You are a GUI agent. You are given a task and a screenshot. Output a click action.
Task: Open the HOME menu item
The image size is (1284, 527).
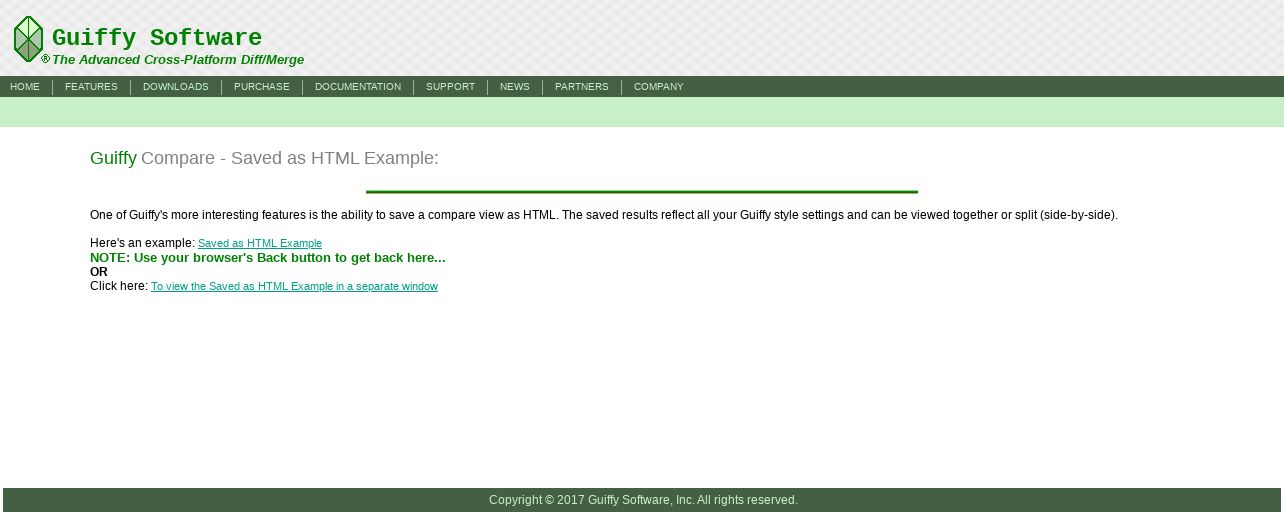pyautogui.click(x=25, y=87)
